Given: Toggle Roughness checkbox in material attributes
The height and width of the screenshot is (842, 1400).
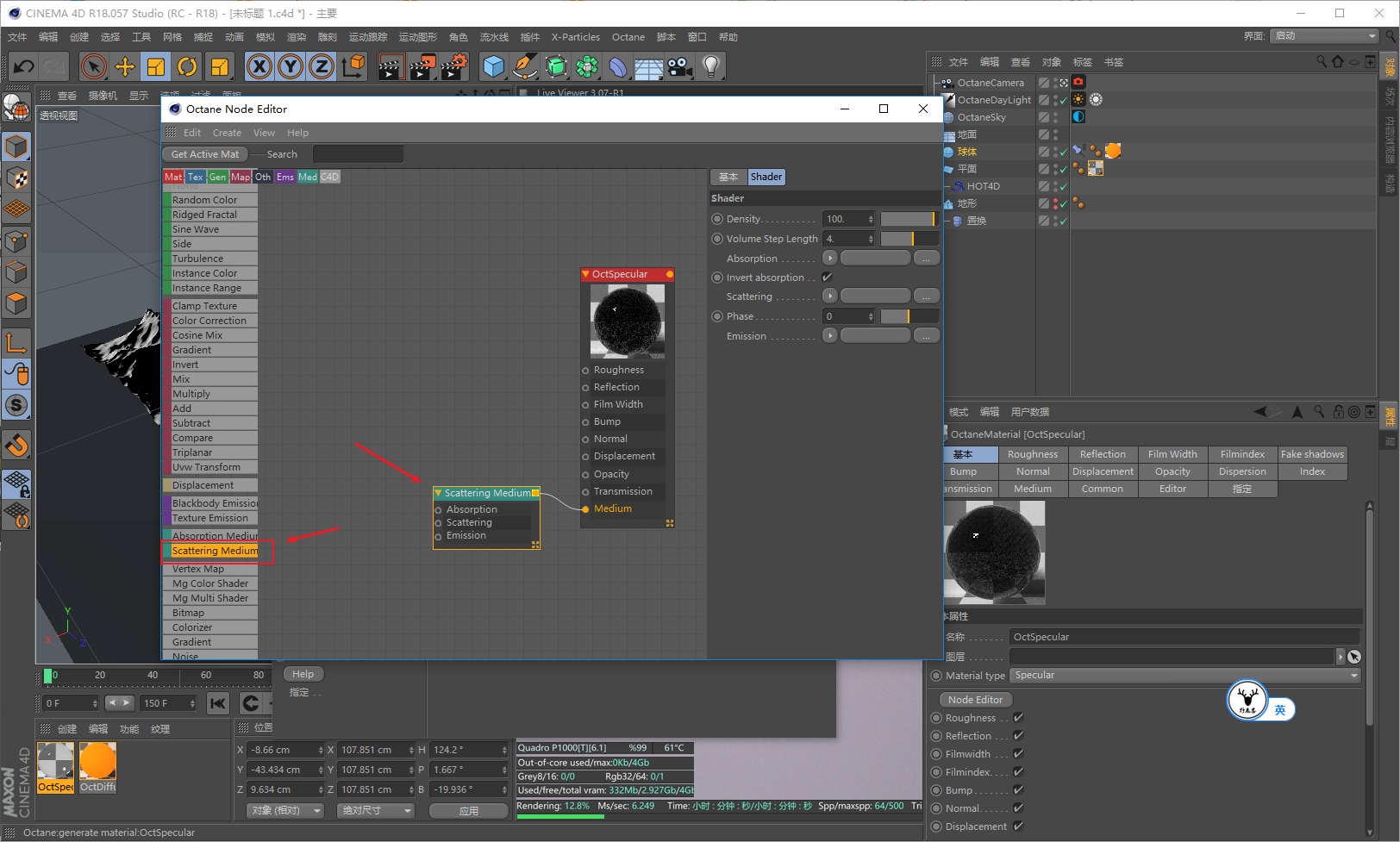Looking at the screenshot, I should pyautogui.click(x=1018, y=718).
